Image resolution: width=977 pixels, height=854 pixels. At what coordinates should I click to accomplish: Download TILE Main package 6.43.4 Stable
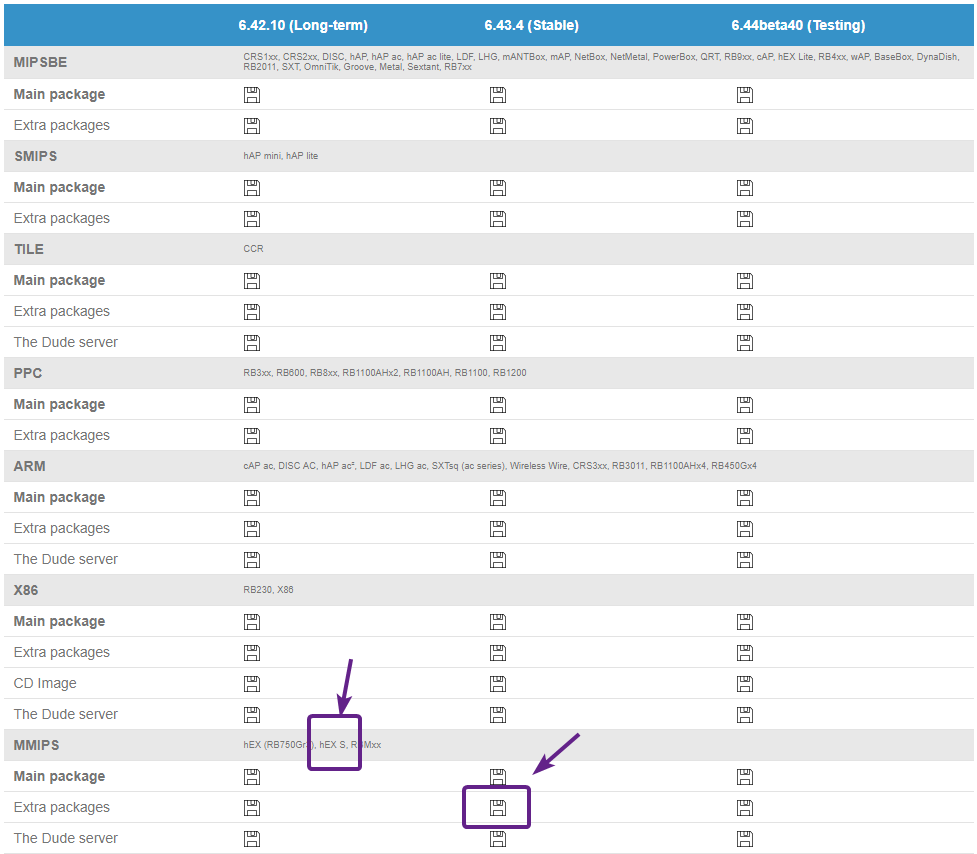point(498,281)
